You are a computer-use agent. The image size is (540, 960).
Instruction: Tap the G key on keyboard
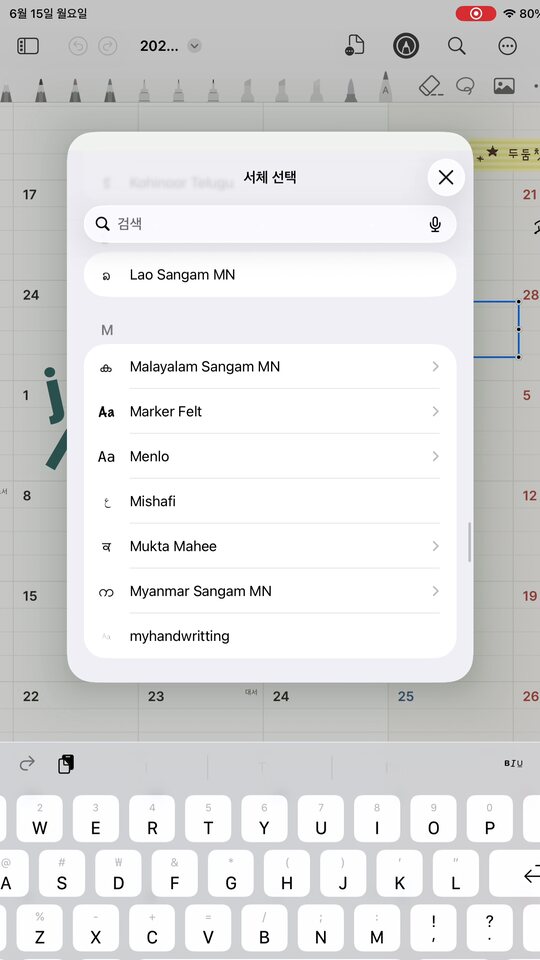231,874
